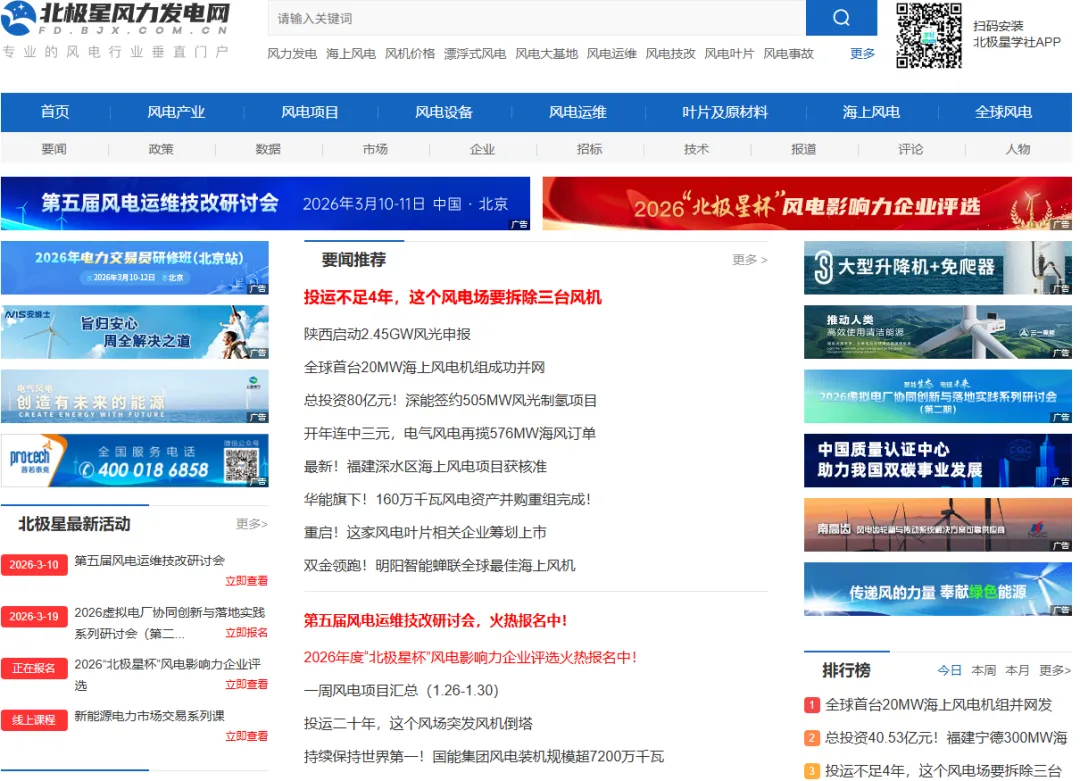
Task: Open article 一周风电项目汇总（1.26-1.30）
Action: click(x=401, y=690)
